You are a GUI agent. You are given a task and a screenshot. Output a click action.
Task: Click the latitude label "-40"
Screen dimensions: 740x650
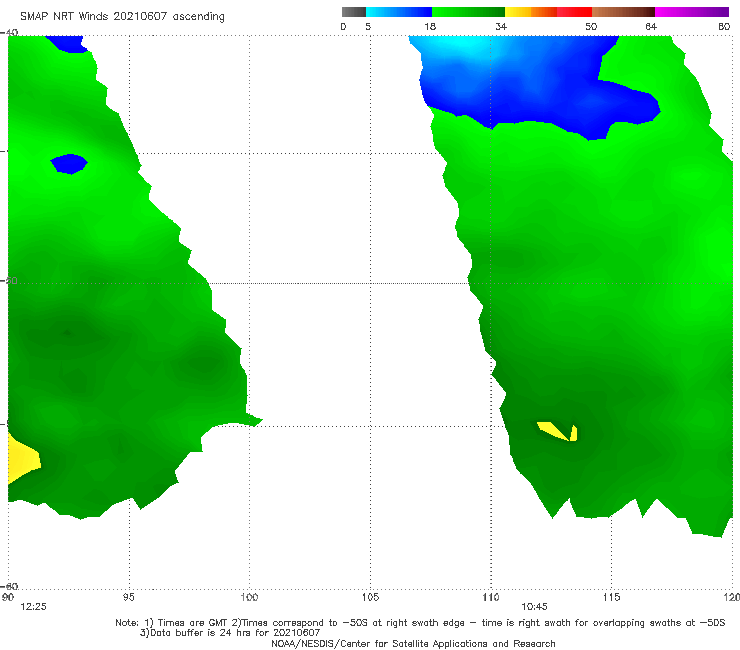click(x=9, y=32)
